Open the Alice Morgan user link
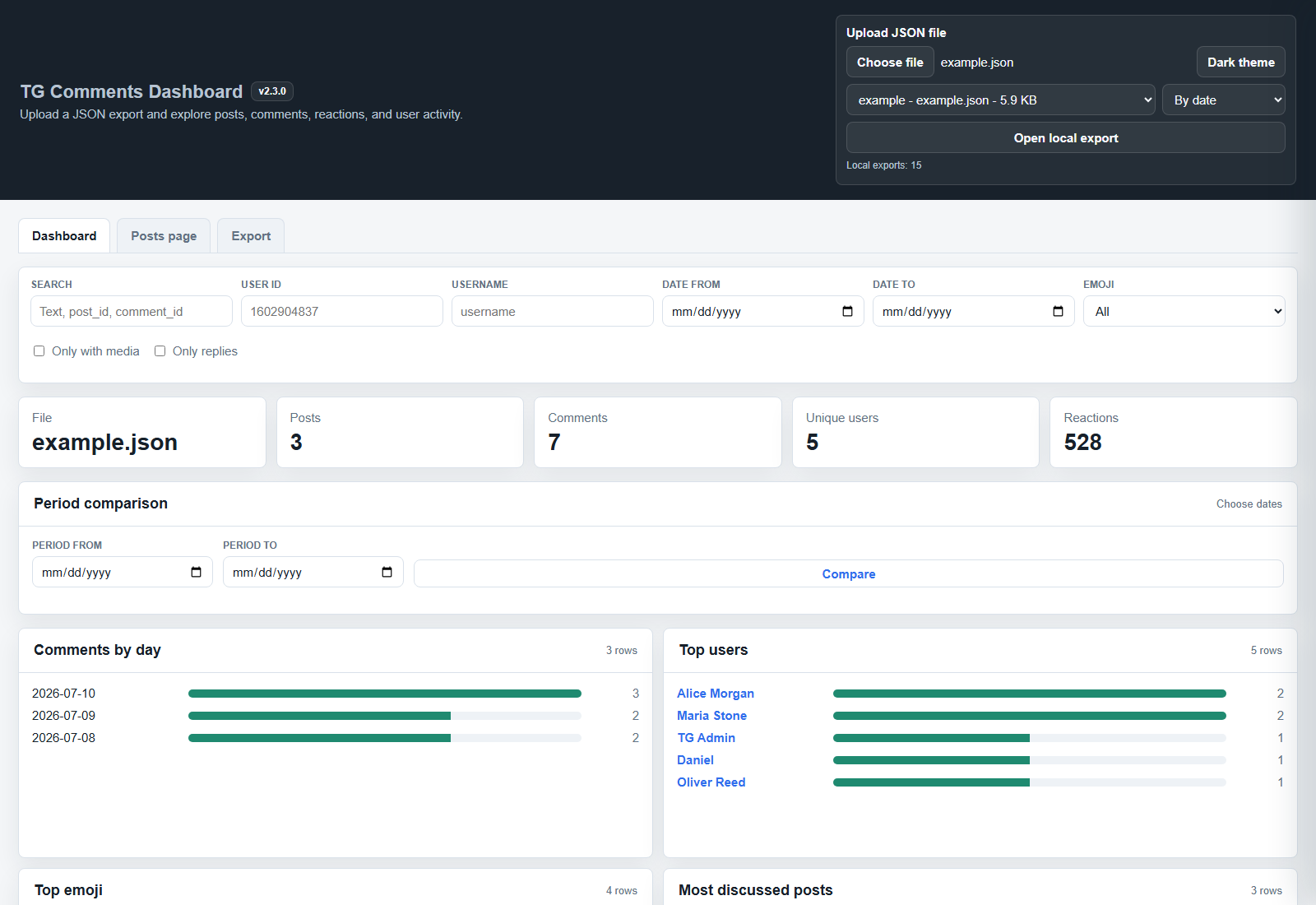 pyautogui.click(x=716, y=694)
